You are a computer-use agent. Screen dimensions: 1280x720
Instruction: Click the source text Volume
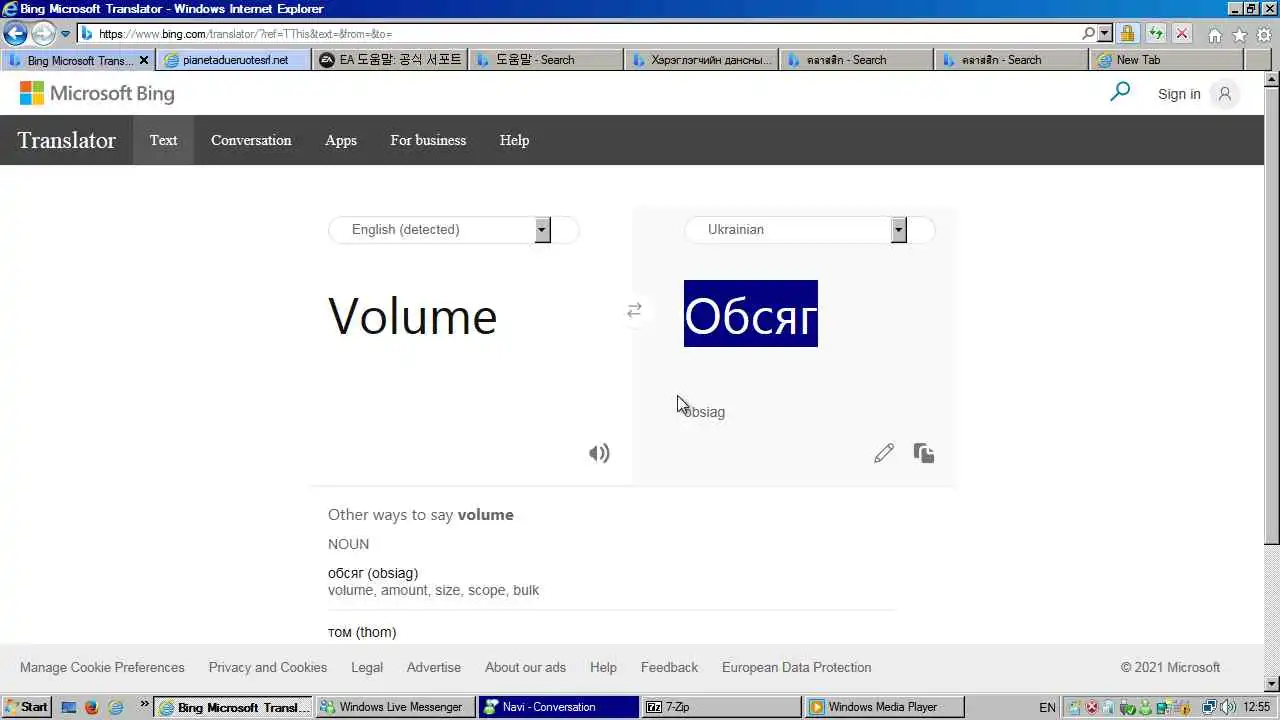click(412, 316)
